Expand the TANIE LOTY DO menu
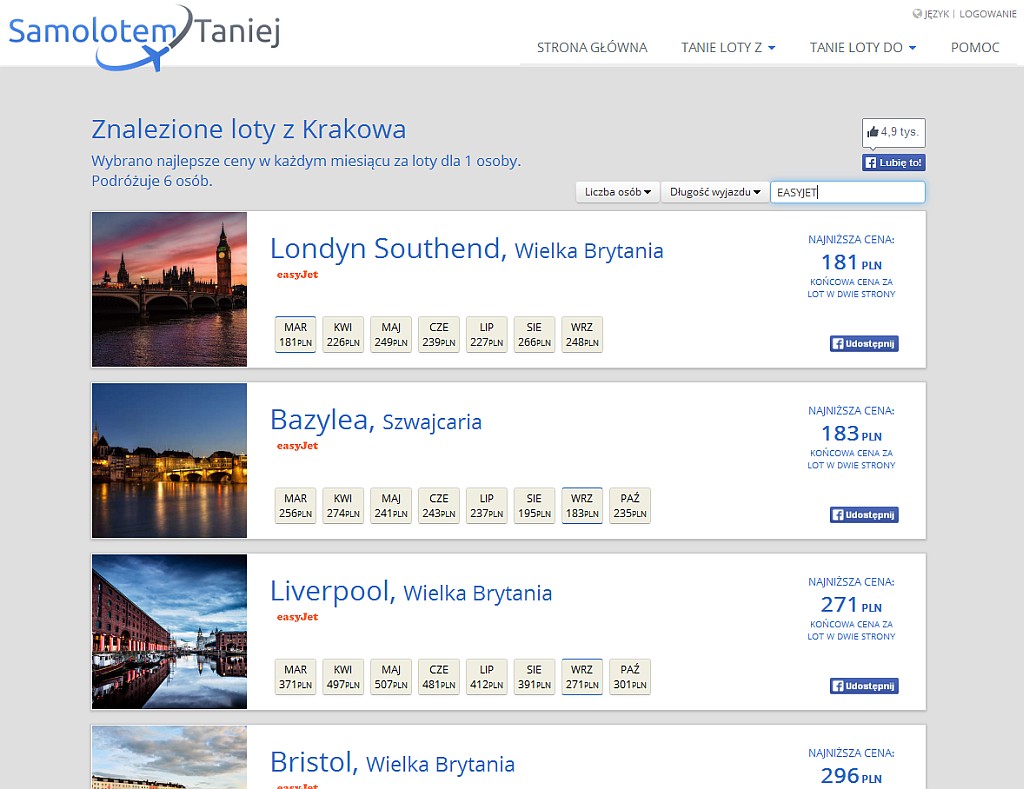Image resolution: width=1024 pixels, height=789 pixels. 863,48
